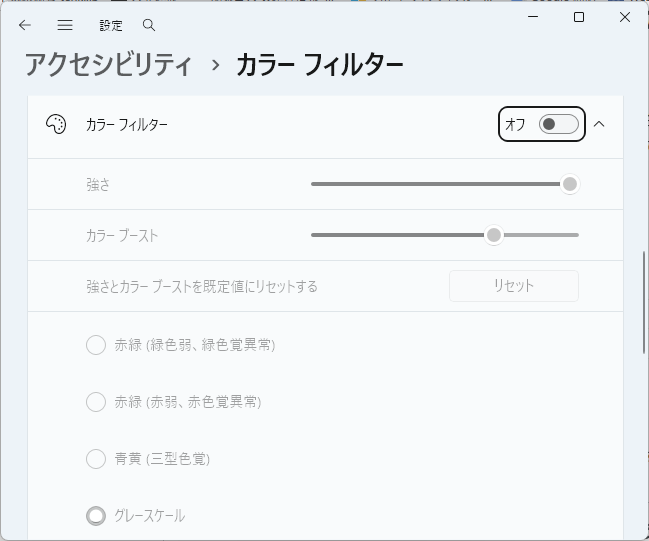Select 青黄 (三型色覚) radio option
Image resolution: width=649 pixels, height=541 pixels.
(96, 459)
